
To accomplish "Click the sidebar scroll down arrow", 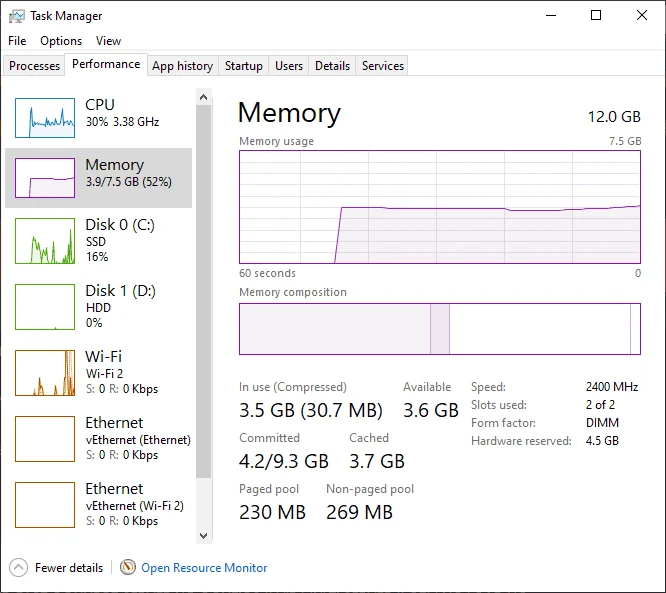I will point(203,535).
